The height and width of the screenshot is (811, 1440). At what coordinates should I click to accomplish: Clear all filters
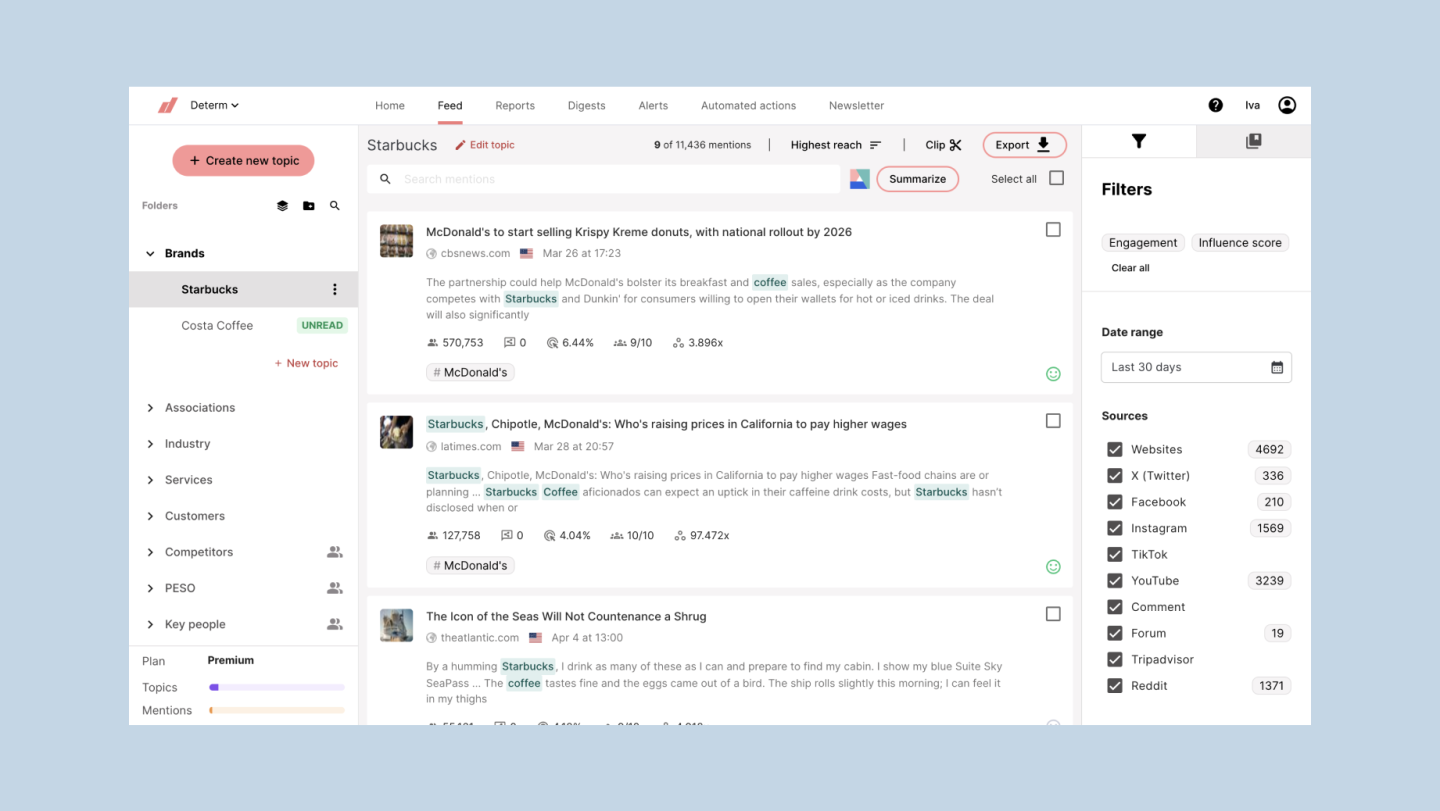tap(1130, 268)
